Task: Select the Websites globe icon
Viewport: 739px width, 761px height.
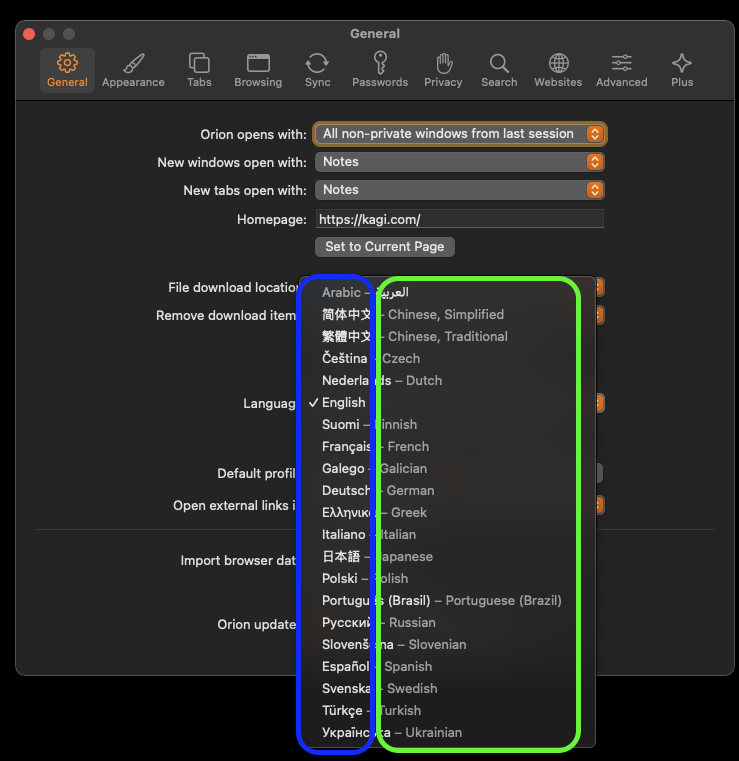Action: [558, 70]
